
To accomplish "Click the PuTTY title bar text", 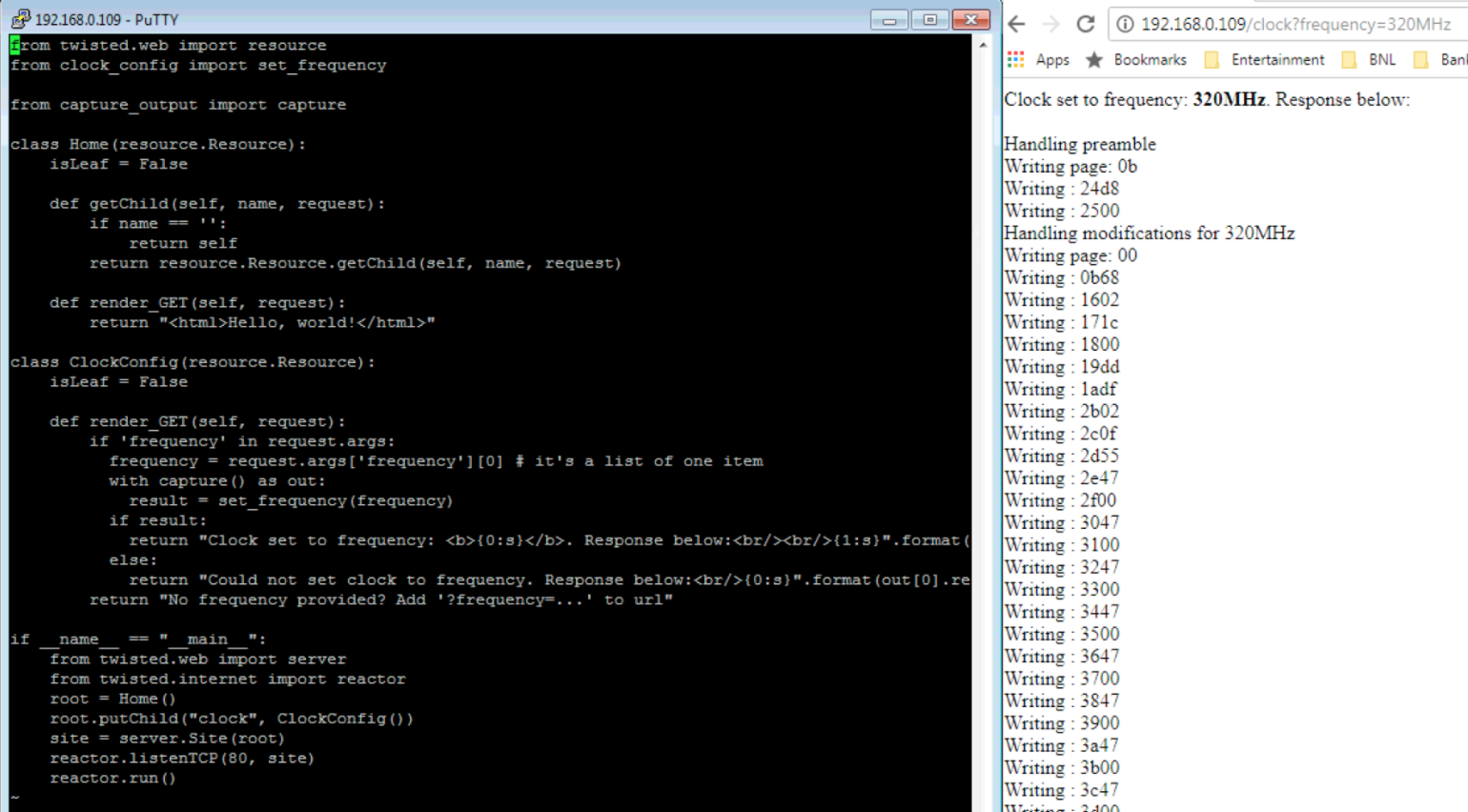I will point(107,19).
